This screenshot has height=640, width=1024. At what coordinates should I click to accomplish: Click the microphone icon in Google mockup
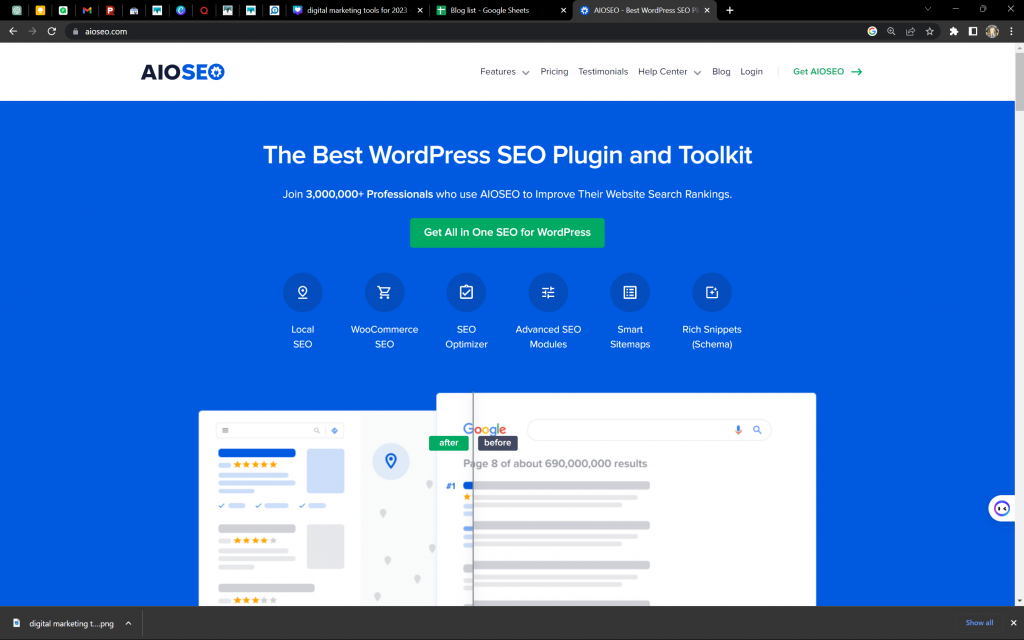pos(738,430)
